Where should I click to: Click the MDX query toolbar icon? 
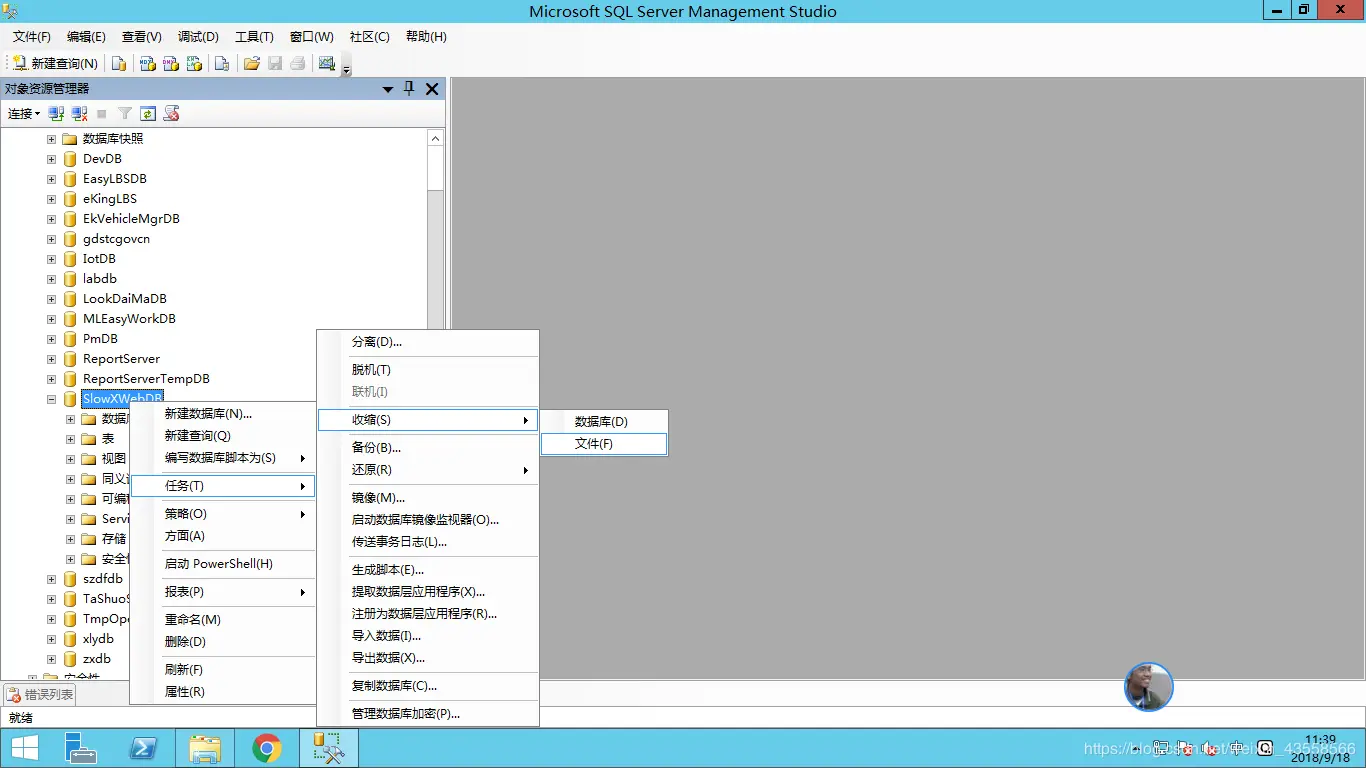[x=147, y=63]
